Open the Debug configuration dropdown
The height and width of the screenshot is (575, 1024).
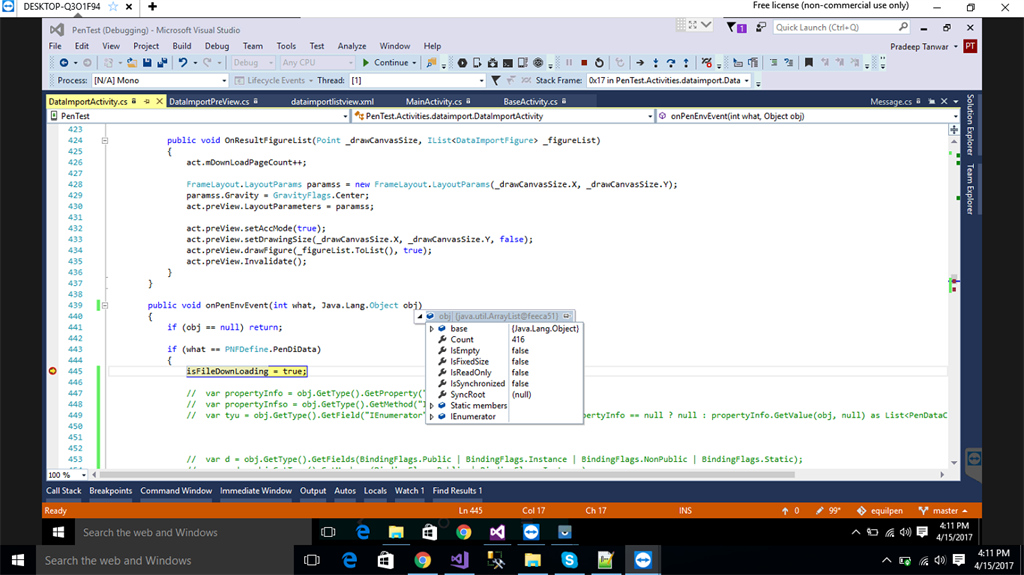pos(253,63)
